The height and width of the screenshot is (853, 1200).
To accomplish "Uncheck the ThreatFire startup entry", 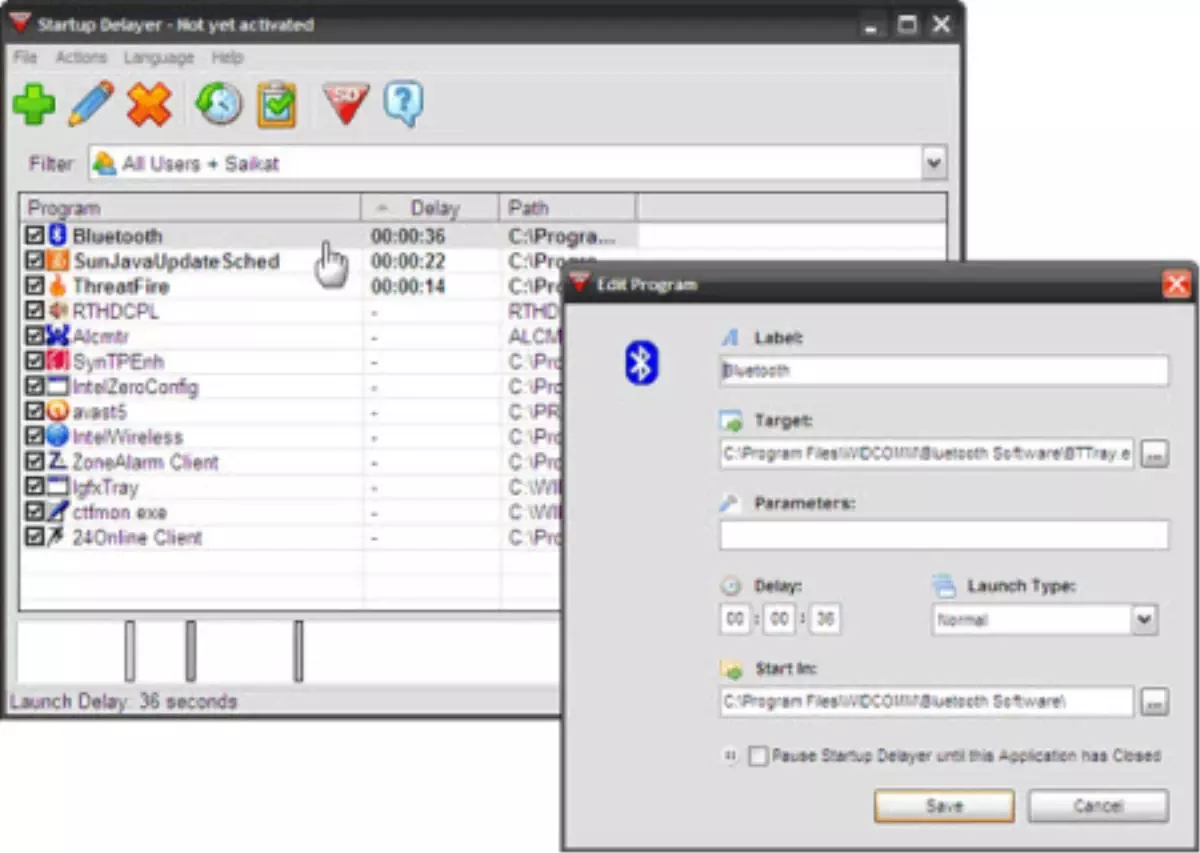I will pyautogui.click(x=34, y=286).
